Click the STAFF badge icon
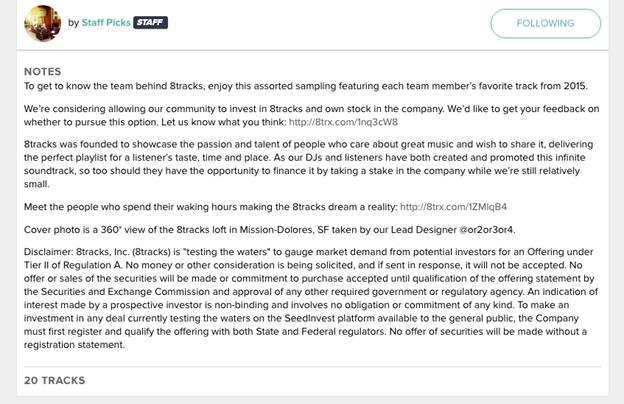624x404 pixels. 150,22
